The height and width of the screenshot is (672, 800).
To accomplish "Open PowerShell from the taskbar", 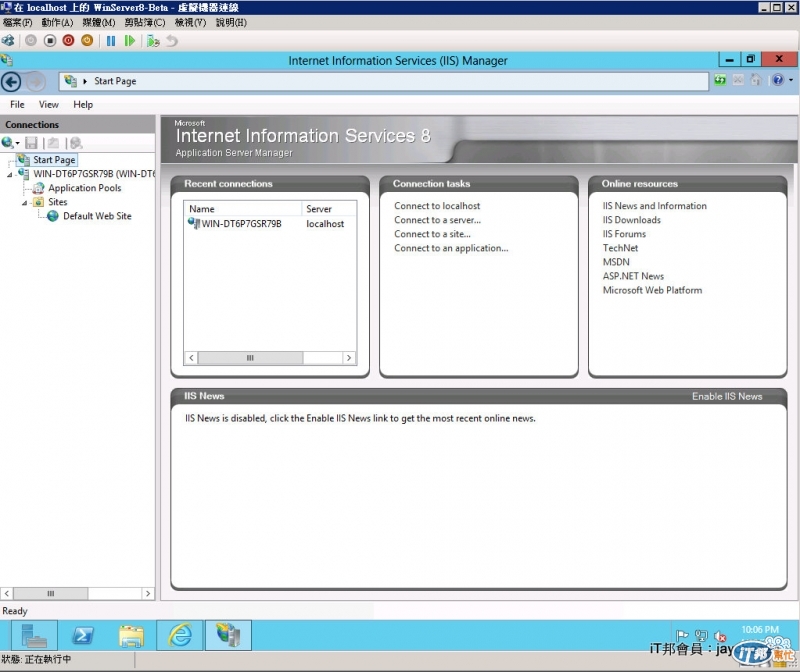I will (83, 635).
